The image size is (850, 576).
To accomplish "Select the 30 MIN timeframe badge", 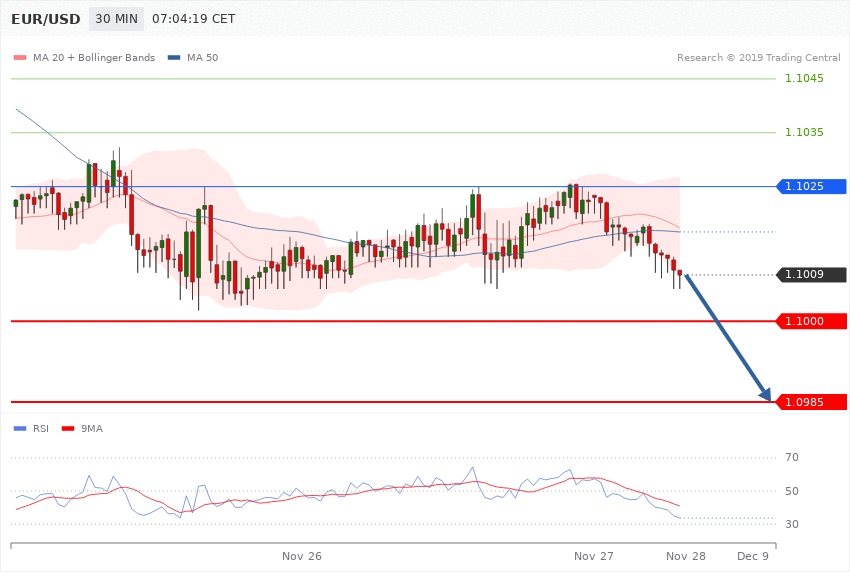I will (x=116, y=19).
